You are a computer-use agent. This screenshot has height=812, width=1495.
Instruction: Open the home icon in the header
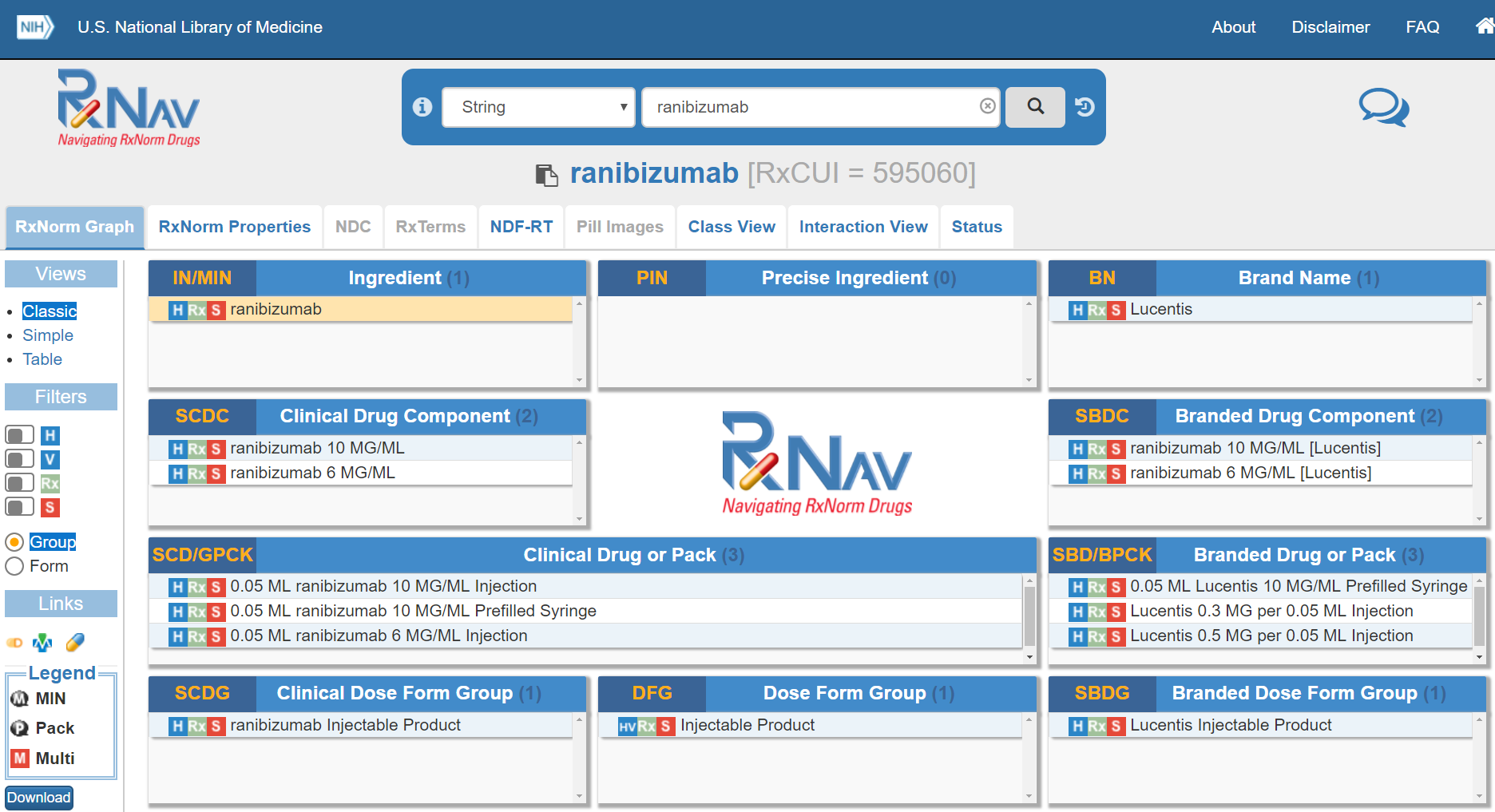coord(1485,26)
